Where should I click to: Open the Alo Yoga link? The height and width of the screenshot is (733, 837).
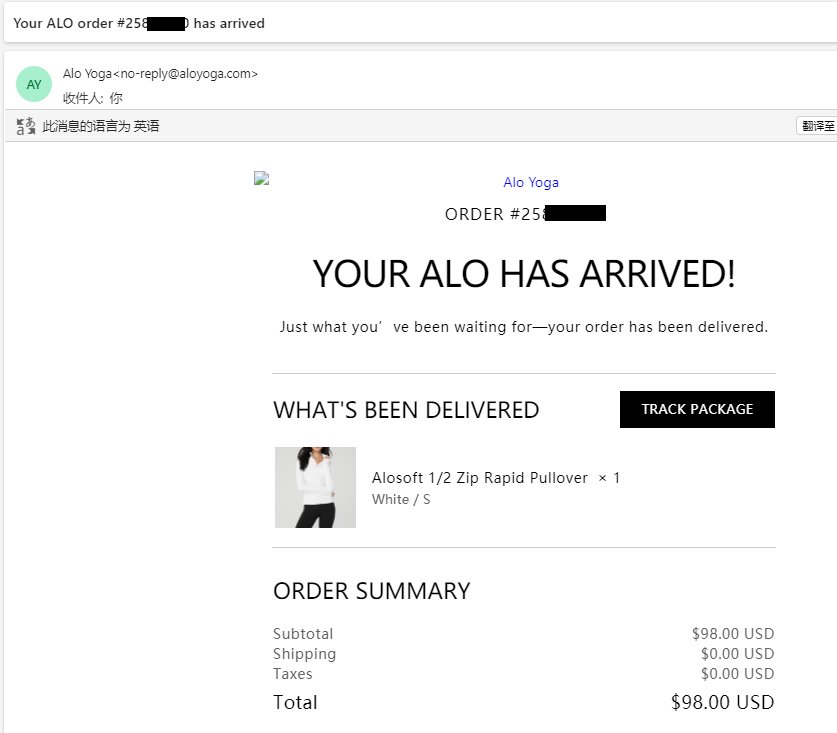(x=531, y=182)
